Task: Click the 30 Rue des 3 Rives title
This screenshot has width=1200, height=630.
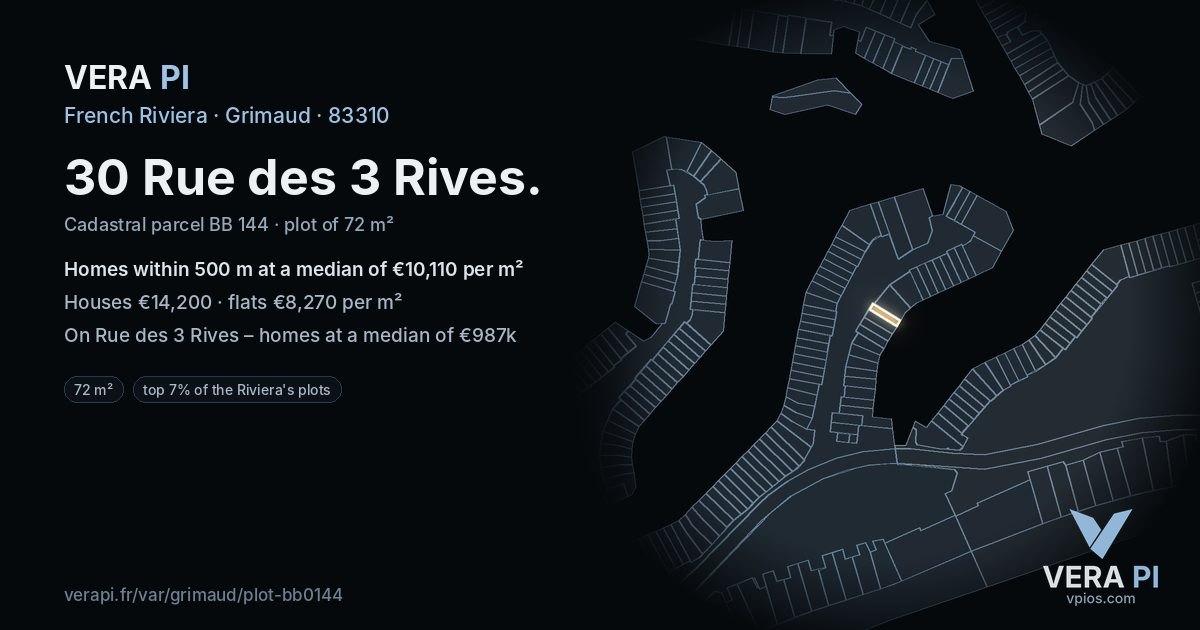Action: point(303,178)
